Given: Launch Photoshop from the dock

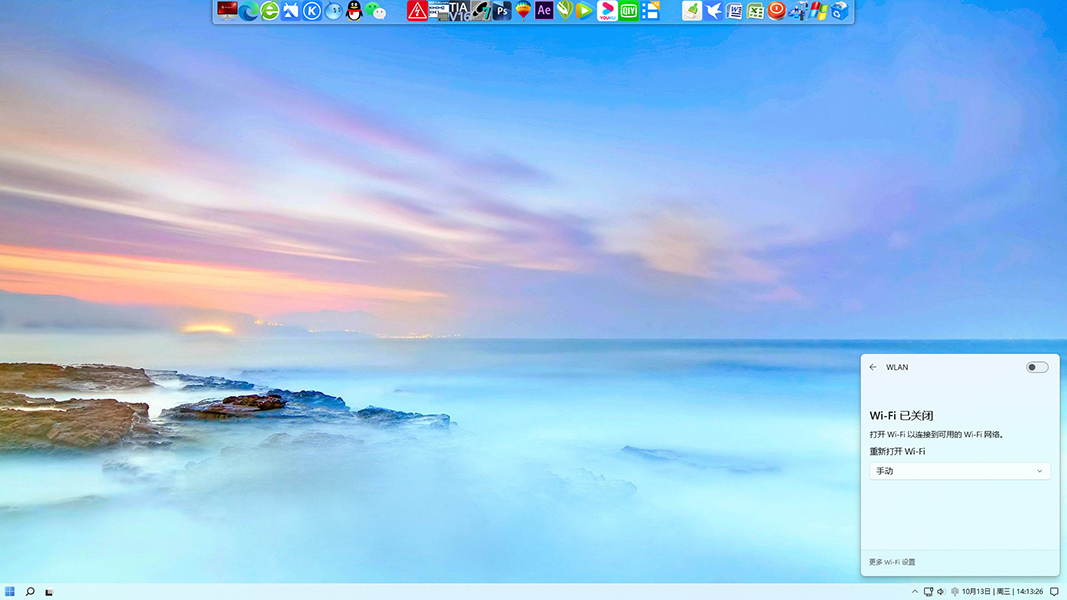Looking at the screenshot, I should coord(502,11).
